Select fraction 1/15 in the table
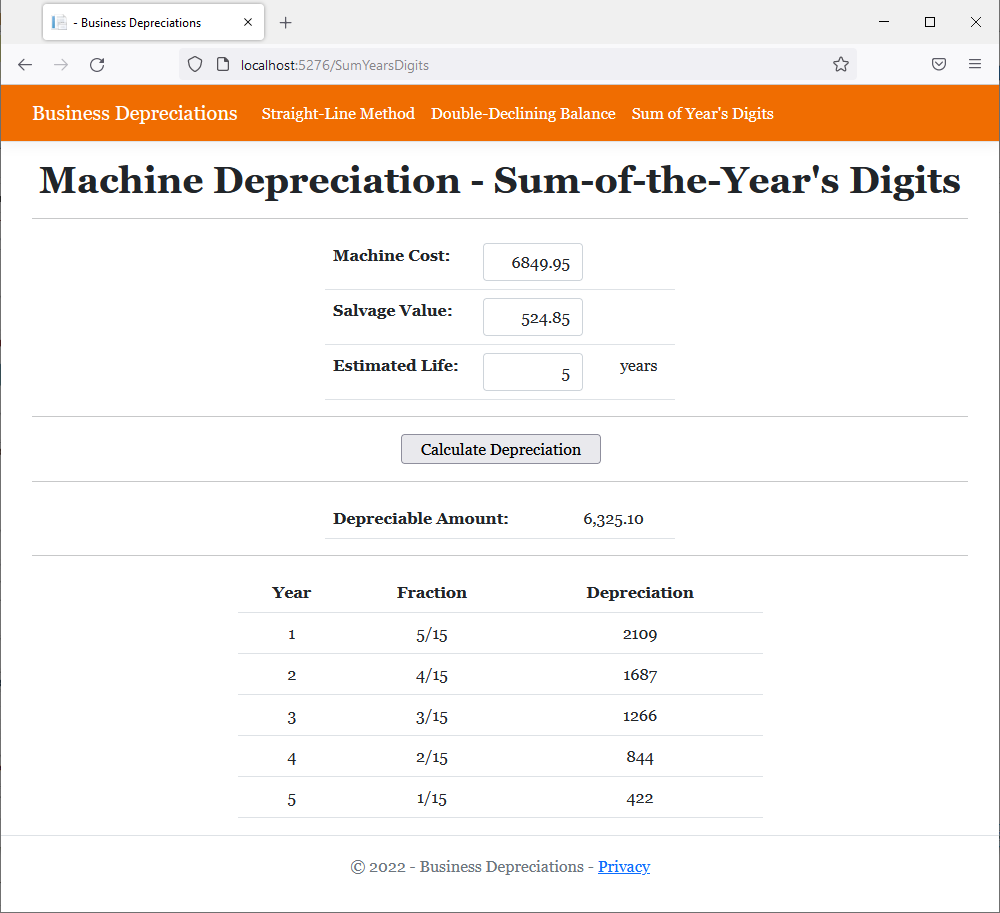The width and height of the screenshot is (1000, 913). (x=432, y=798)
